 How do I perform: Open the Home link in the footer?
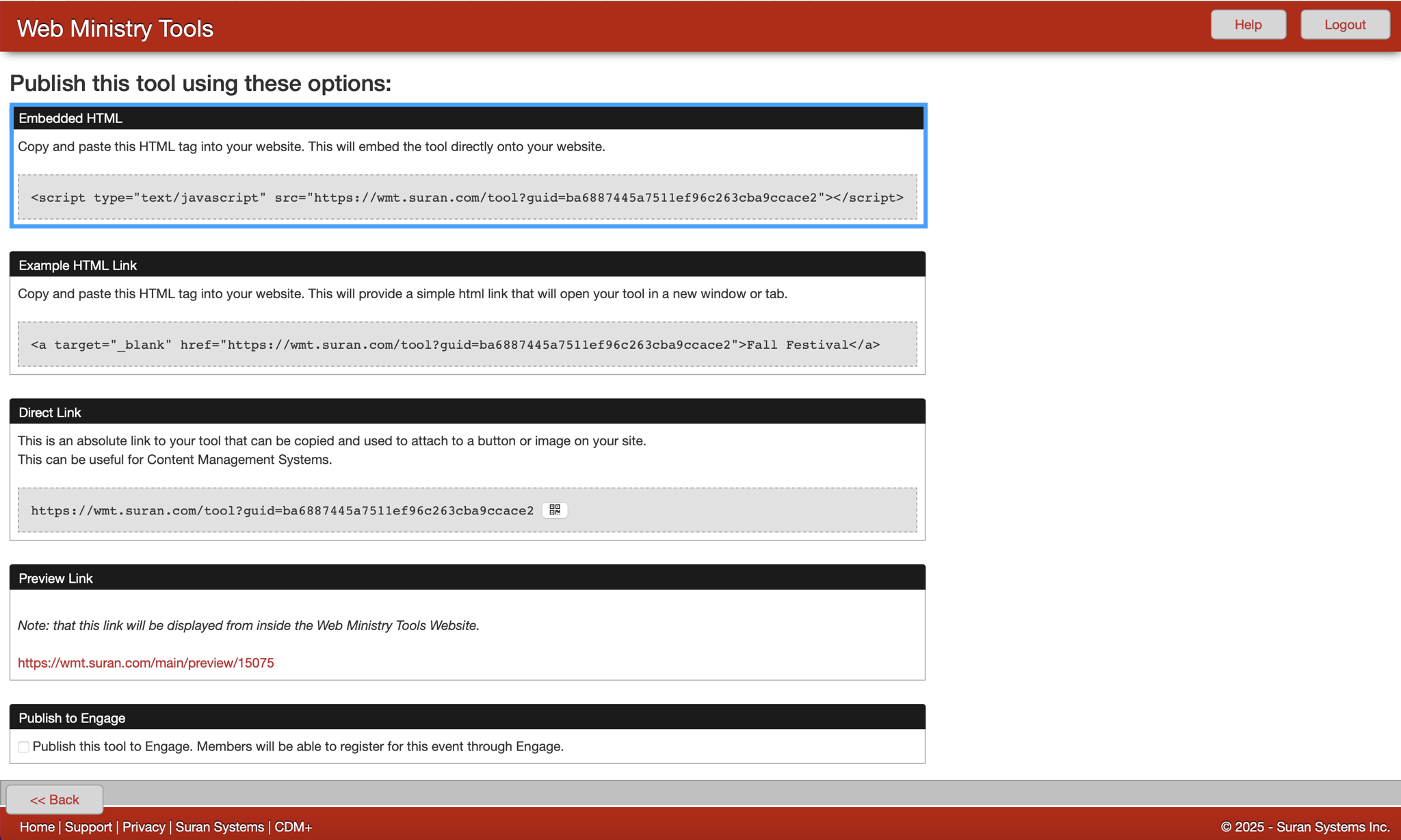click(x=38, y=827)
